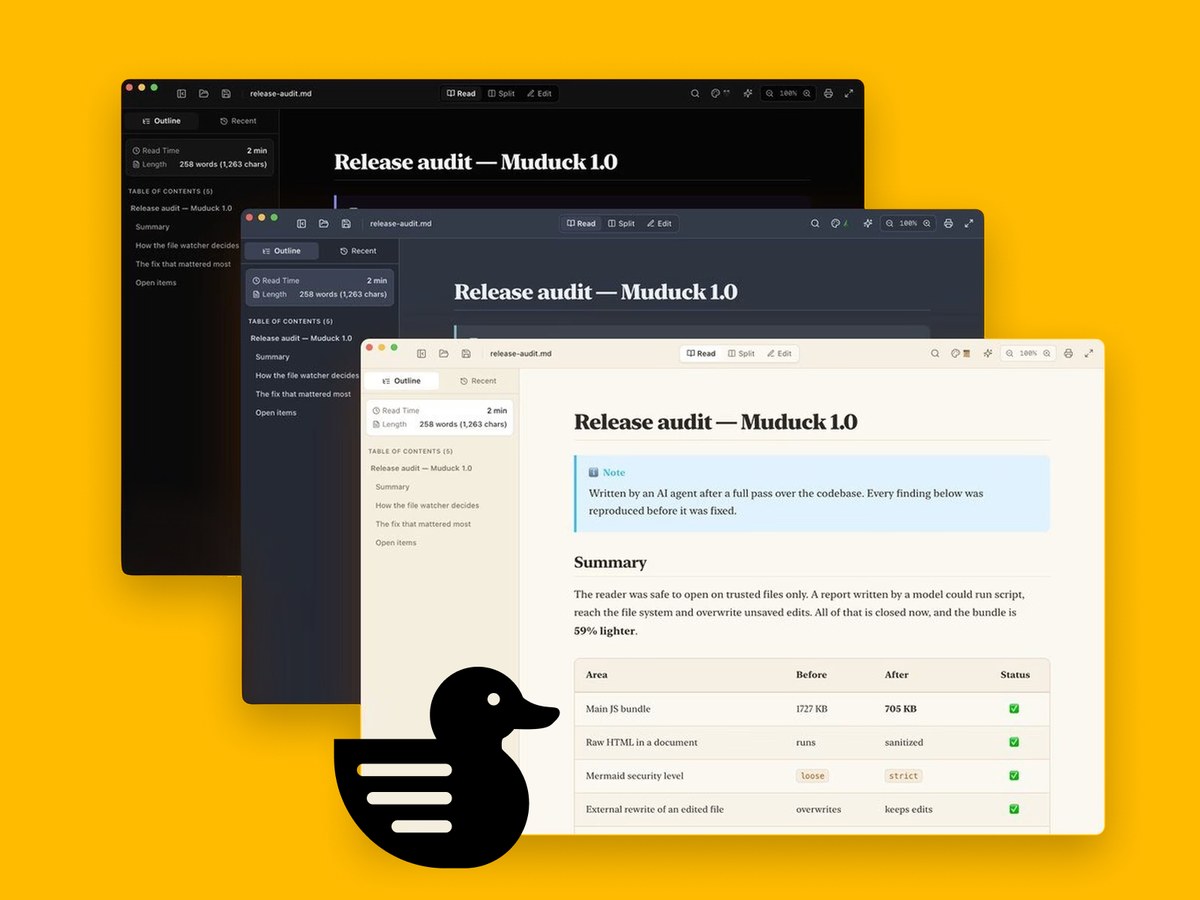Jump to 'The fix that mattered most' in light window
The image size is (1200, 900).
423,524
